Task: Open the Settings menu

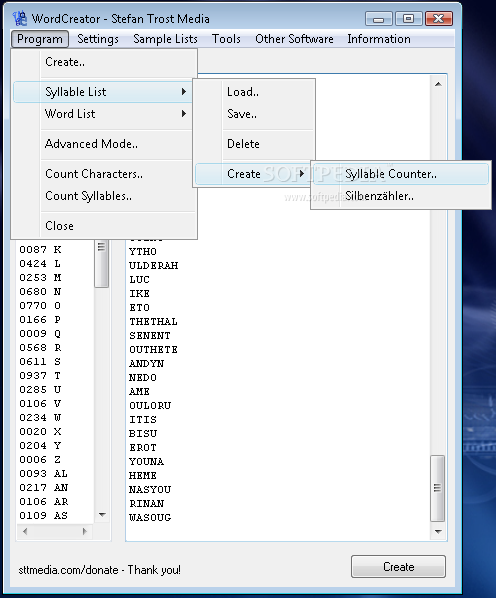Action: tap(98, 39)
